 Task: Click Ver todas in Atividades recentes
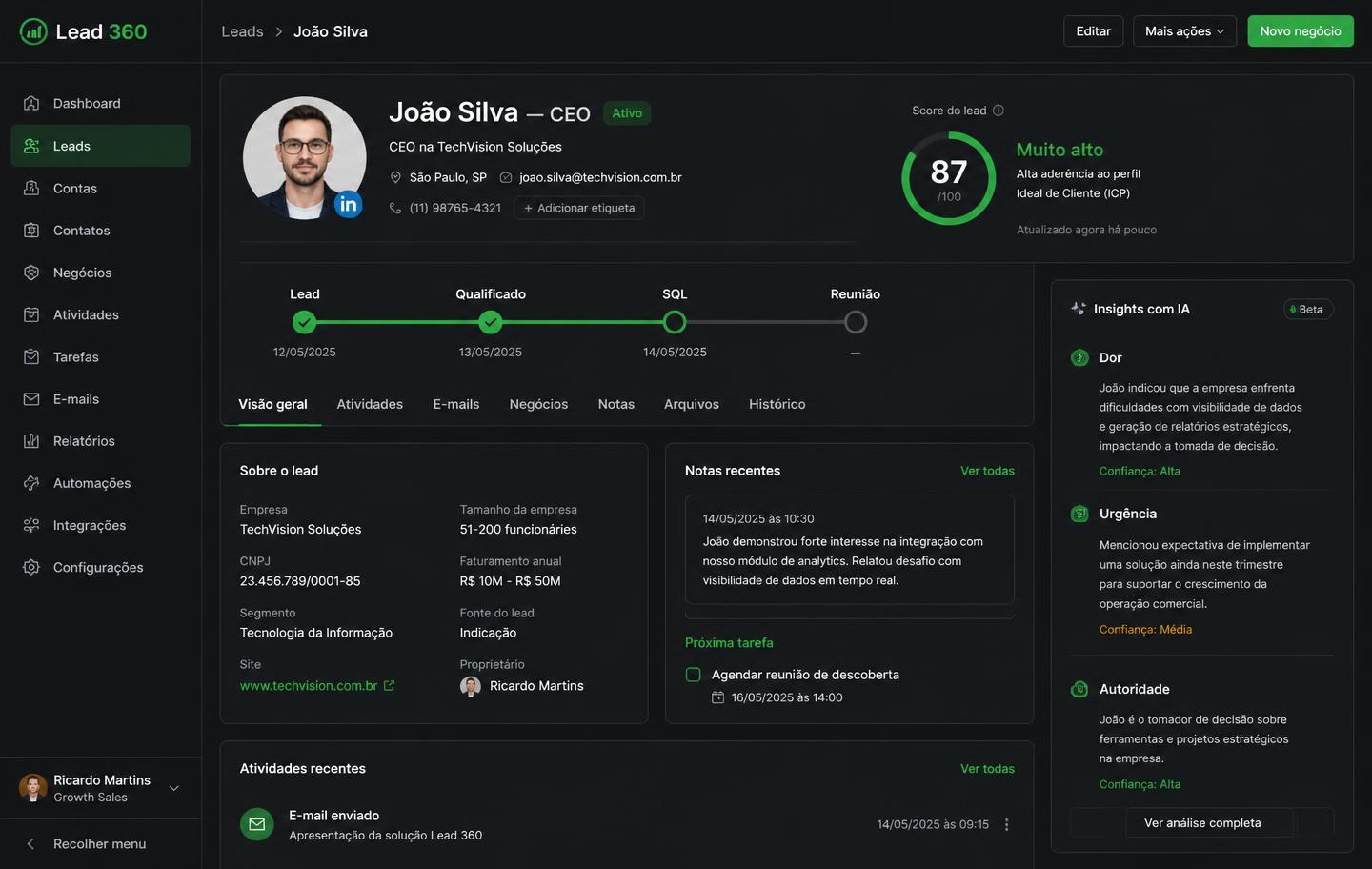(x=987, y=769)
